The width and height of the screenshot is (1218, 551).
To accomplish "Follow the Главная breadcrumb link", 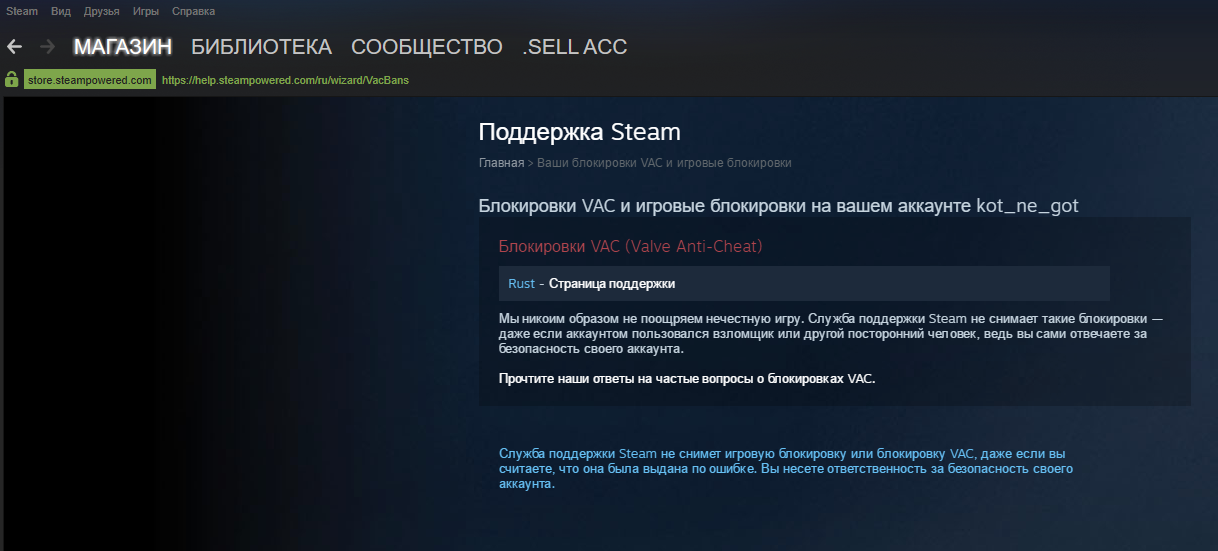I will 501,162.
